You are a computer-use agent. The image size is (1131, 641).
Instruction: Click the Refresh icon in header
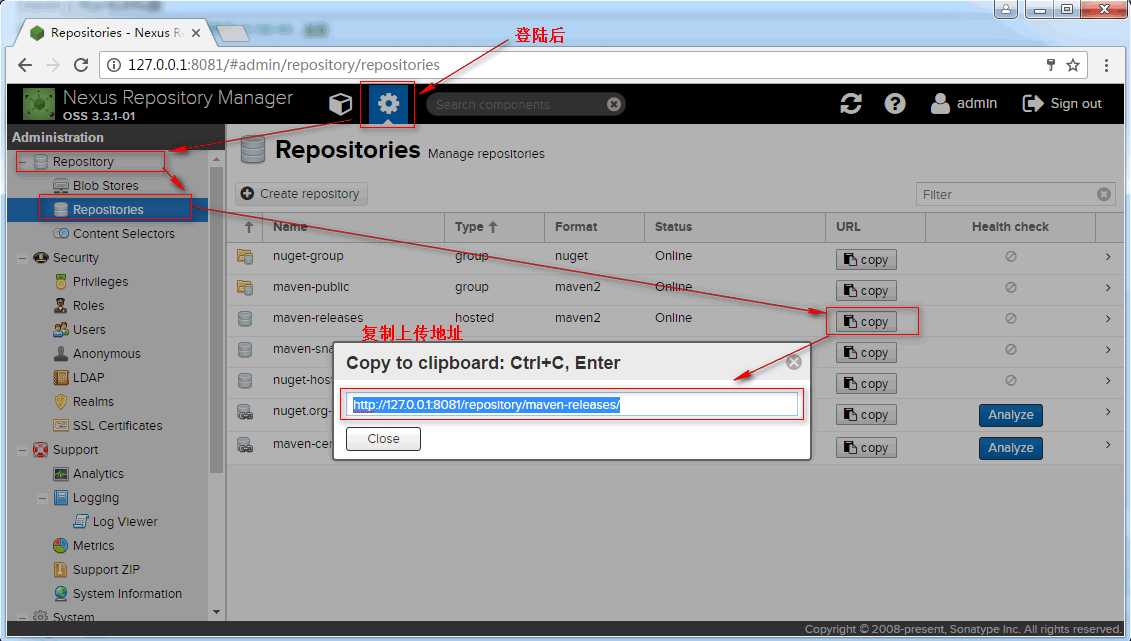click(851, 104)
